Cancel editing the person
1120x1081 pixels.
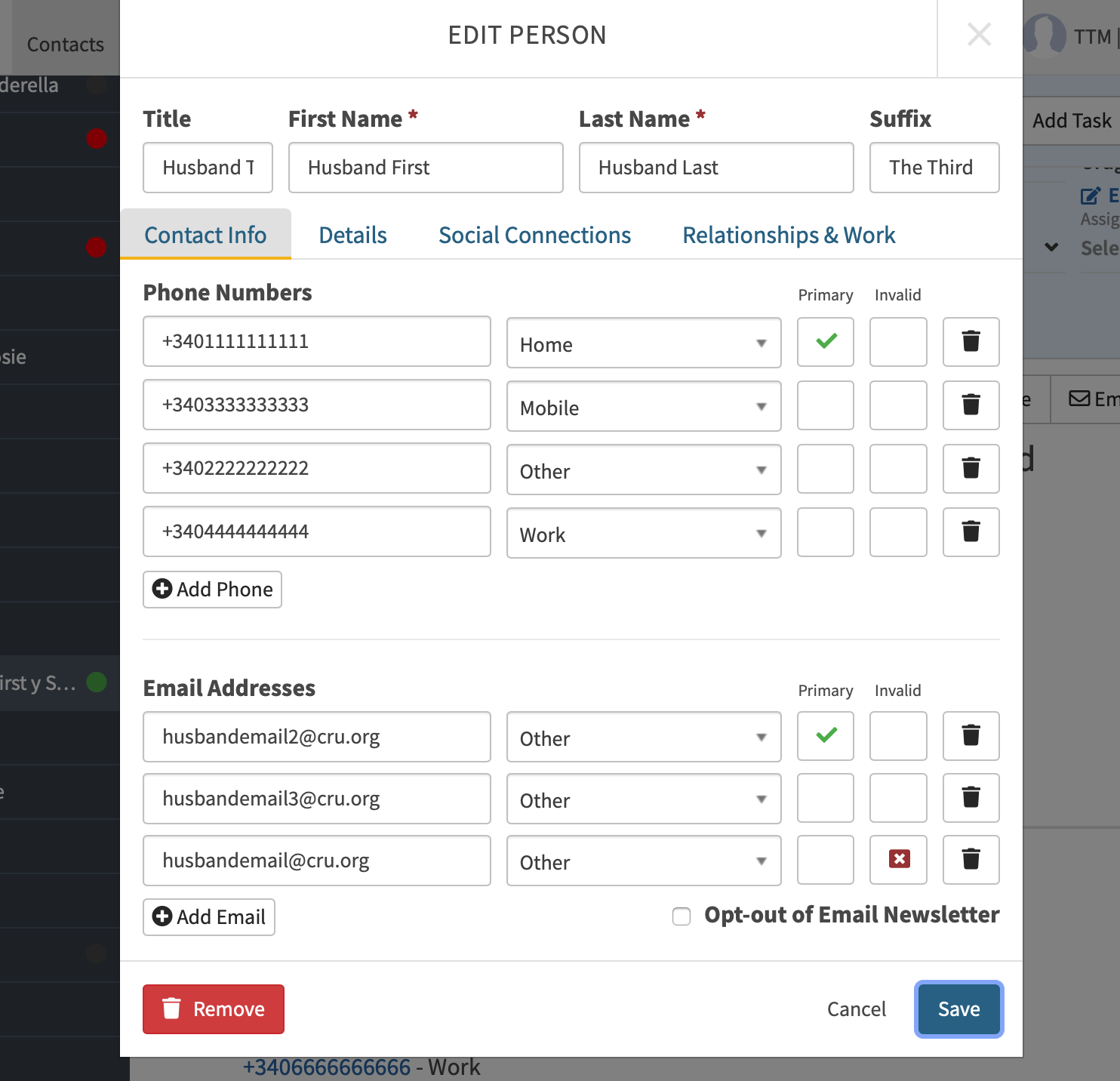point(857,1009)
